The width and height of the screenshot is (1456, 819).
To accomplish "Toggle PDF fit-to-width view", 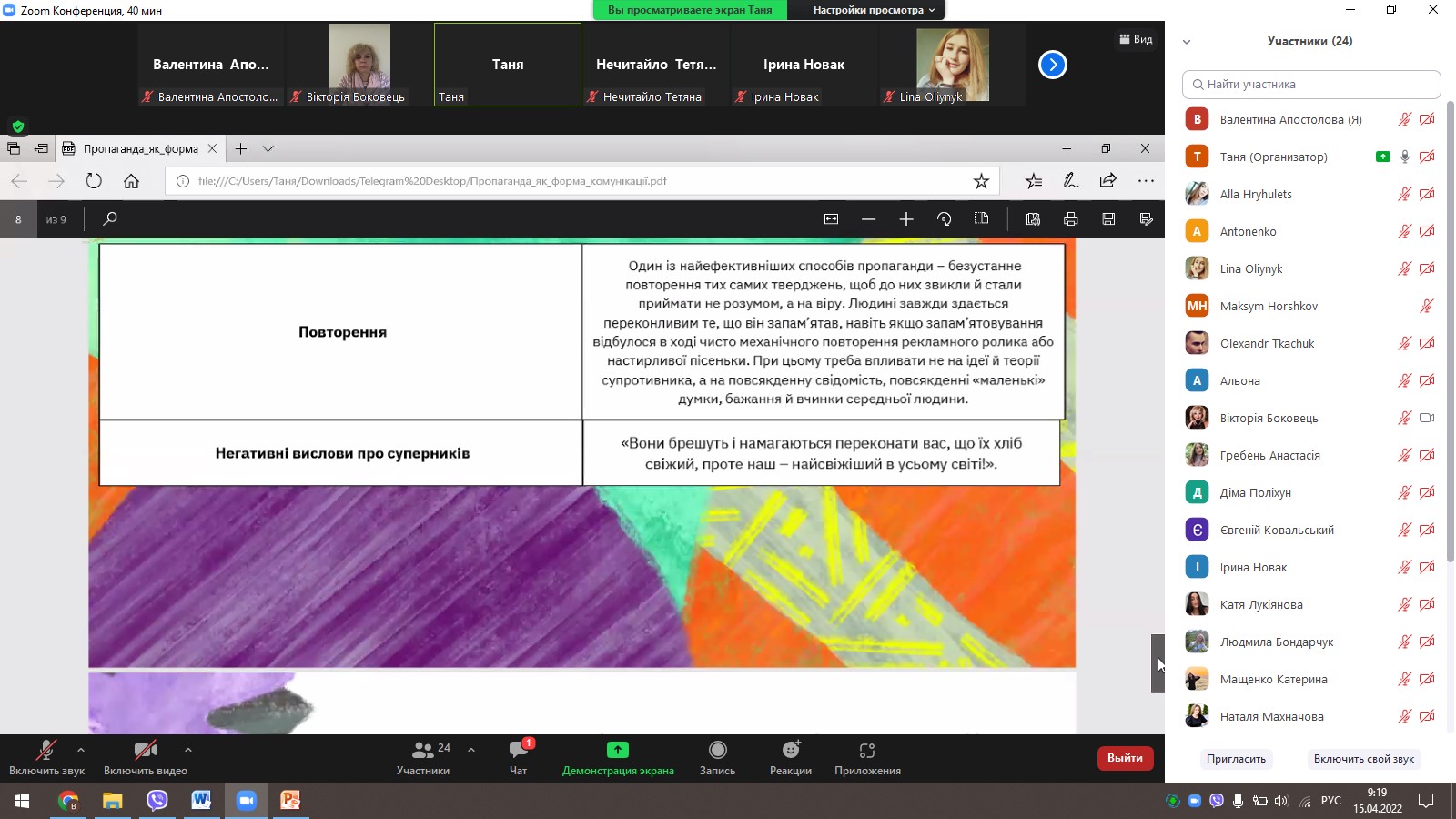I will pyautogui.click(x=831, y=219).
